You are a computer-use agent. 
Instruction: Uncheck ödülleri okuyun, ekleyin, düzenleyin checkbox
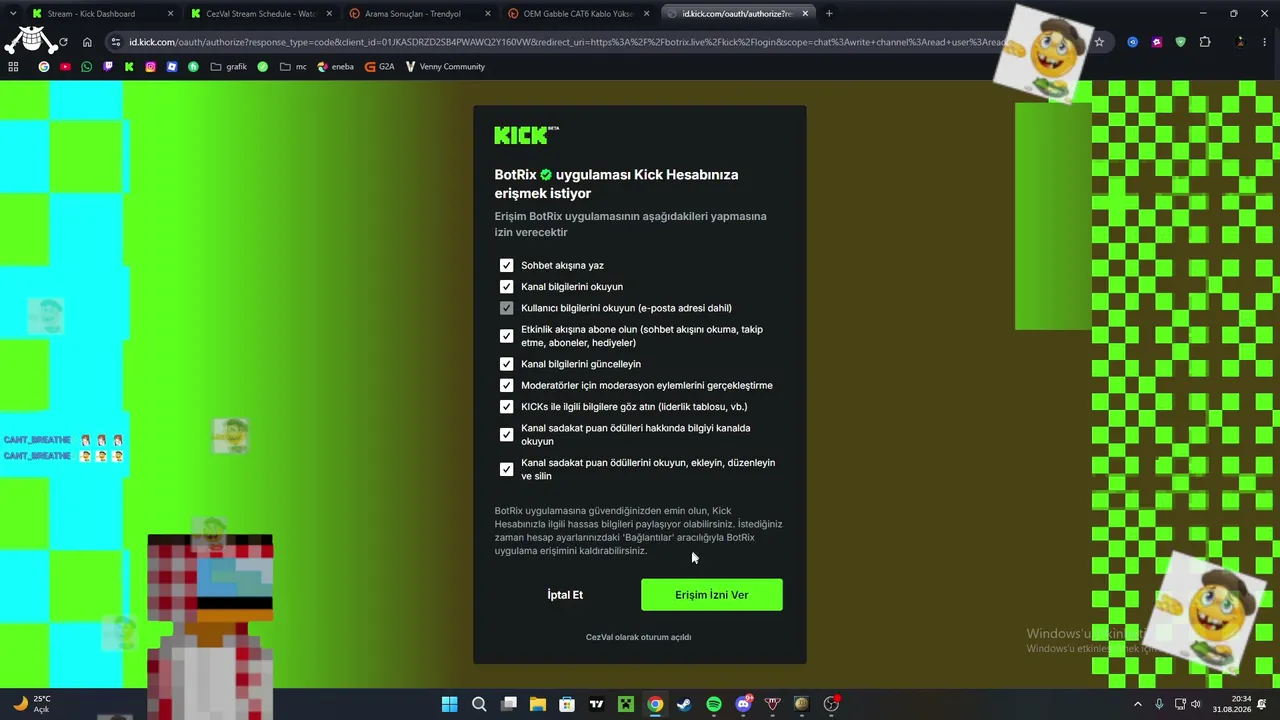pos(506,469)
